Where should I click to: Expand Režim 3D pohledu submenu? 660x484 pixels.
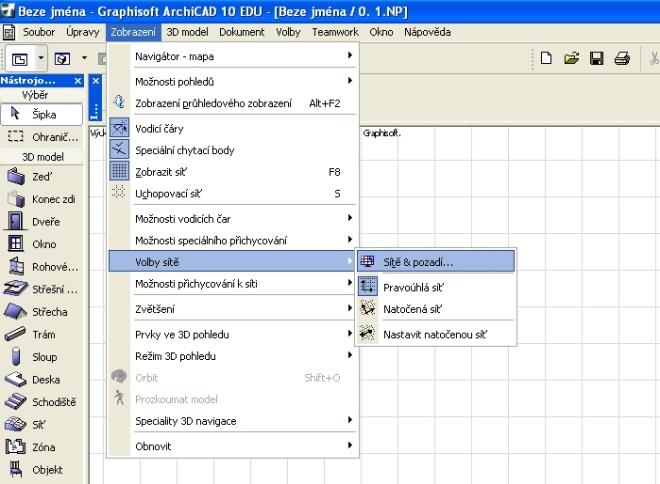233,356
